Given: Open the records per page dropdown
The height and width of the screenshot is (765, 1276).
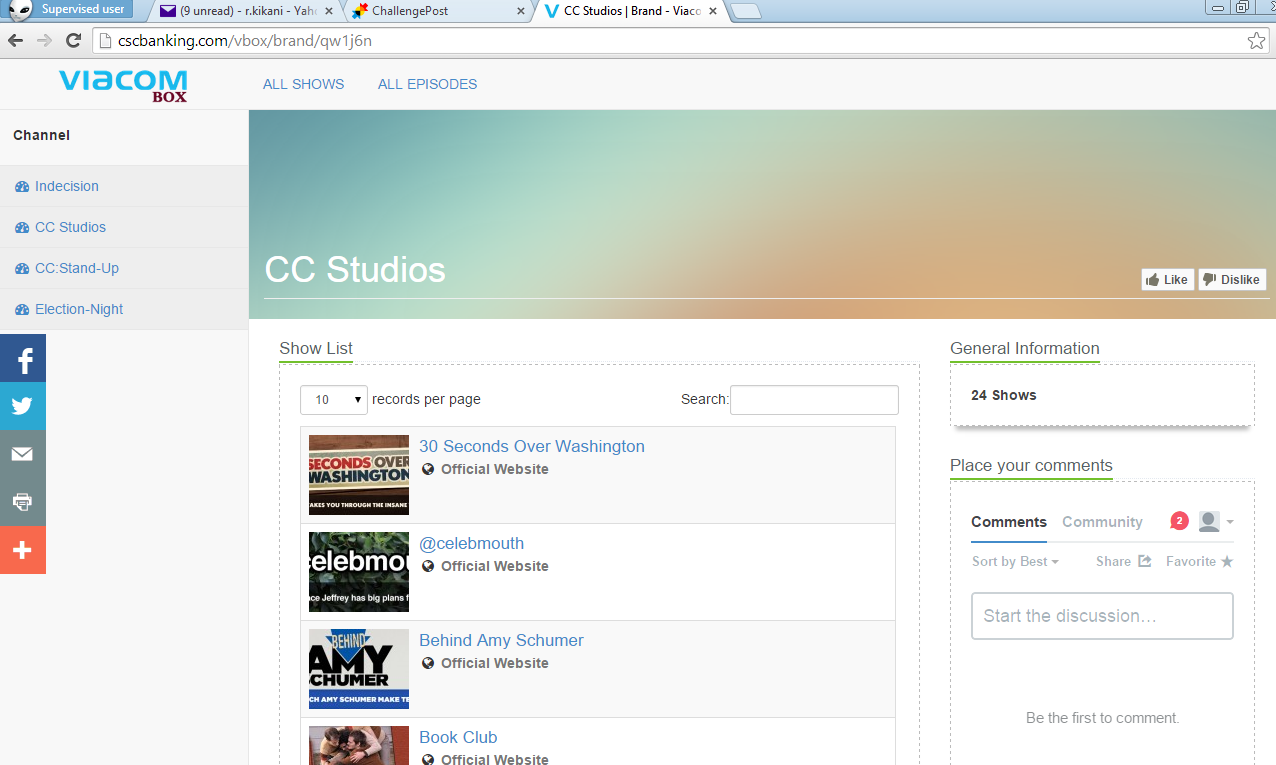Looking at the screenshot, I should tap(334, 400).
